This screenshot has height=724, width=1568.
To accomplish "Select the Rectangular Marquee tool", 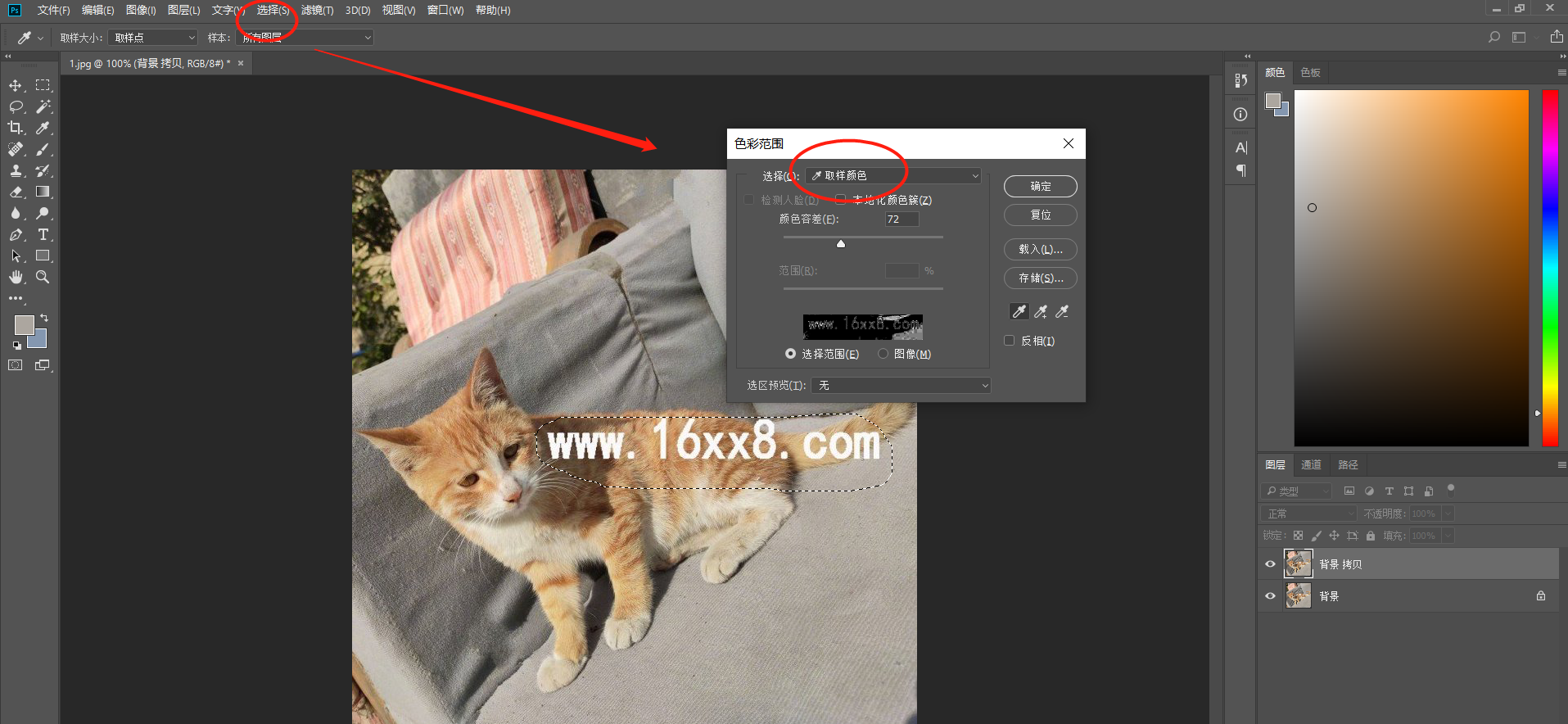I will (x=43, y=85).
